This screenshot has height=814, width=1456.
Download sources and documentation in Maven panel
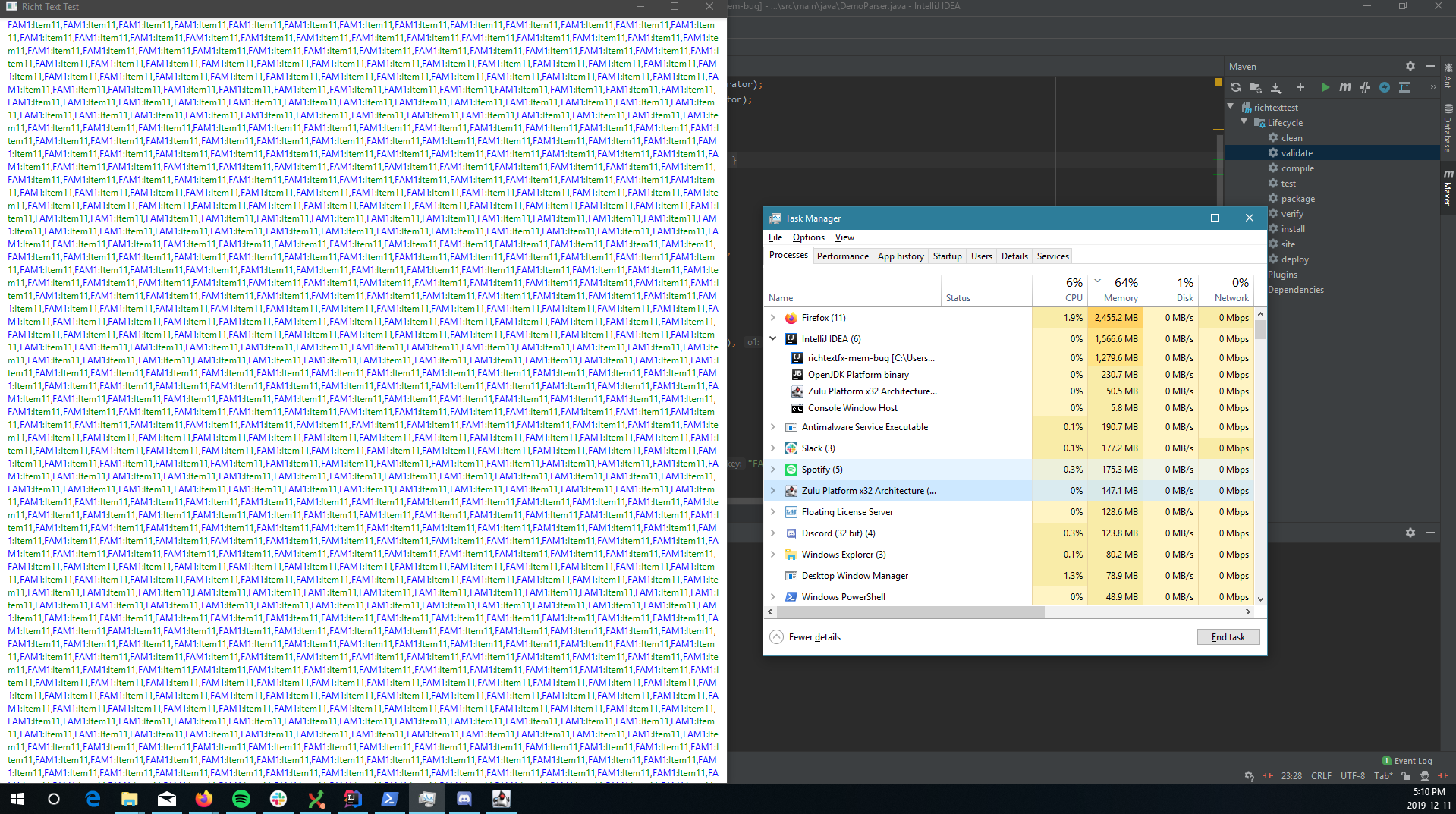(x=1275, y=87)
